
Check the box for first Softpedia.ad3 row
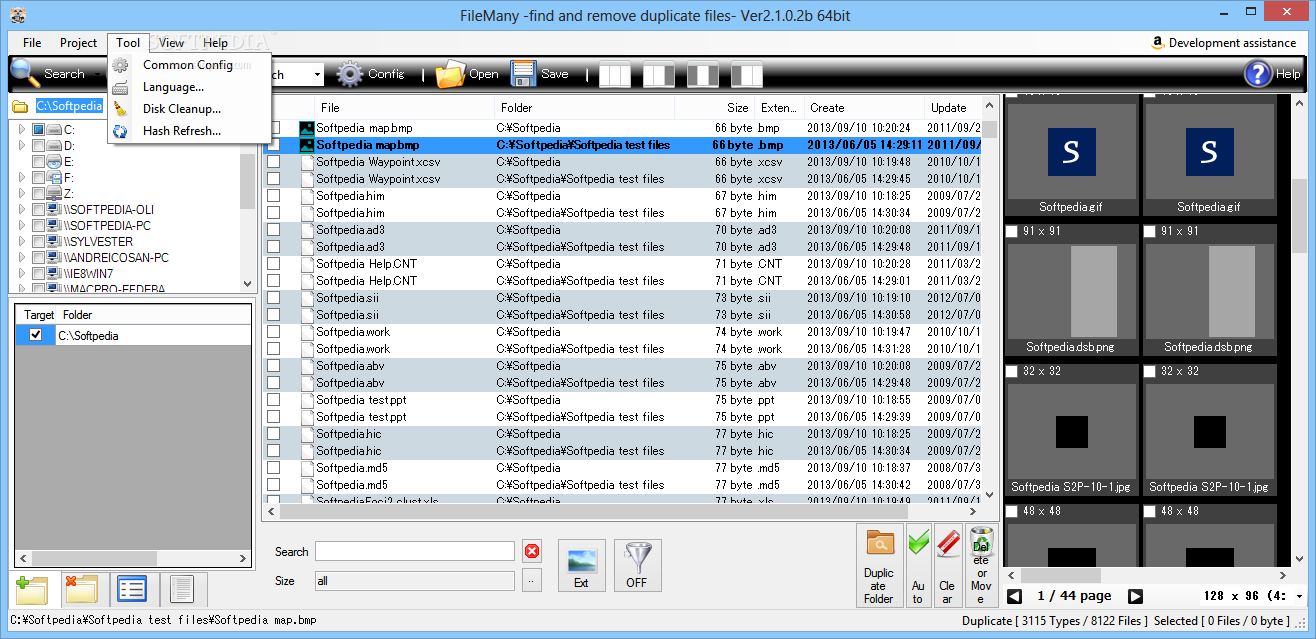coord(274,230)
